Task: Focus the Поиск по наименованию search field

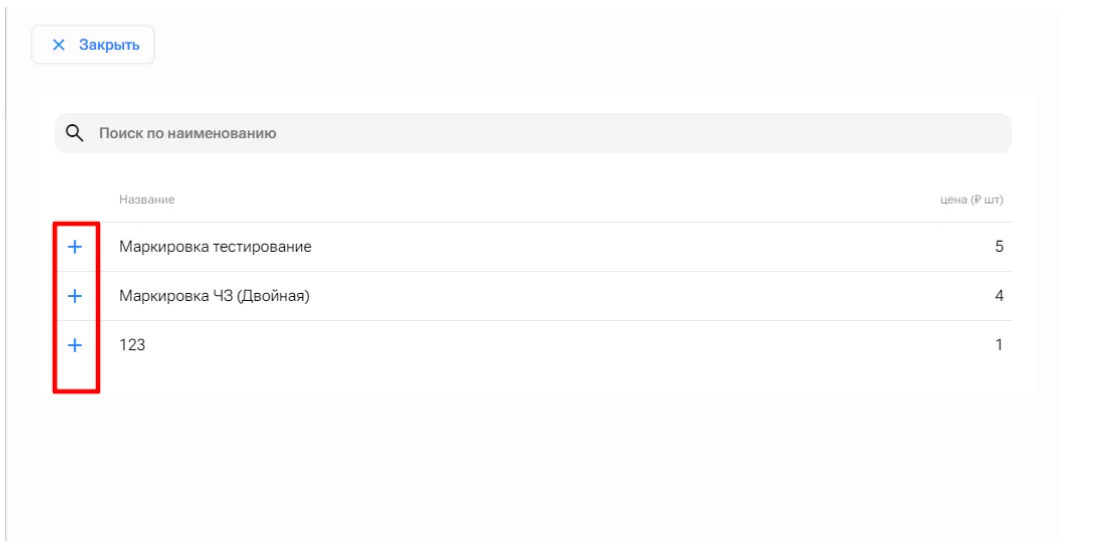Action: (533, 133)
